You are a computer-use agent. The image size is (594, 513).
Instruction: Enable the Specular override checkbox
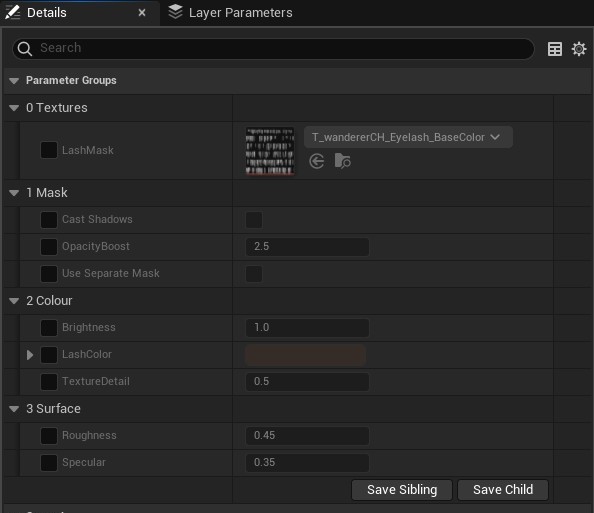tap(49, 463)
